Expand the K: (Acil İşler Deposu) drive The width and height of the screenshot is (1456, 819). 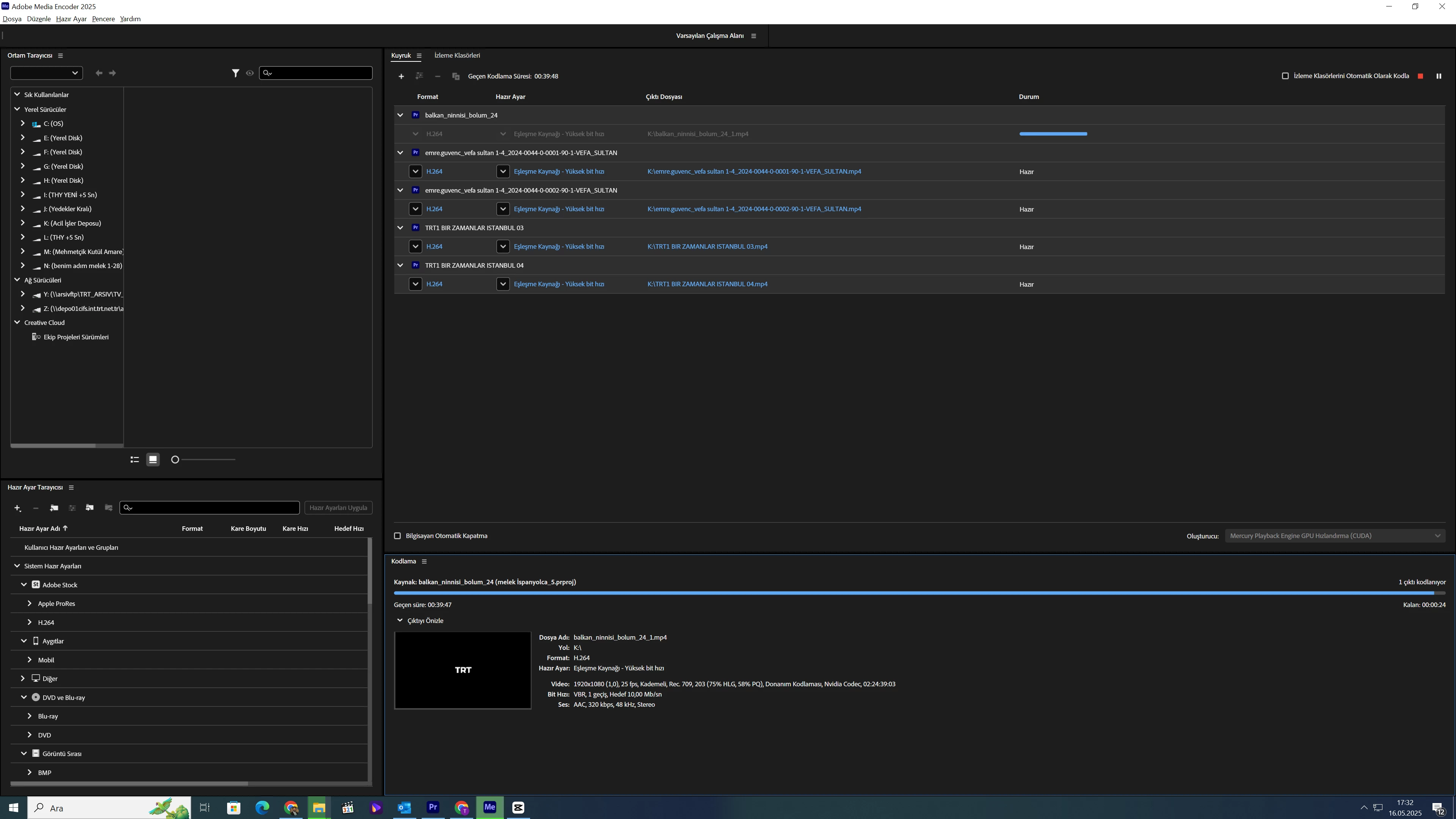point(23,223)
